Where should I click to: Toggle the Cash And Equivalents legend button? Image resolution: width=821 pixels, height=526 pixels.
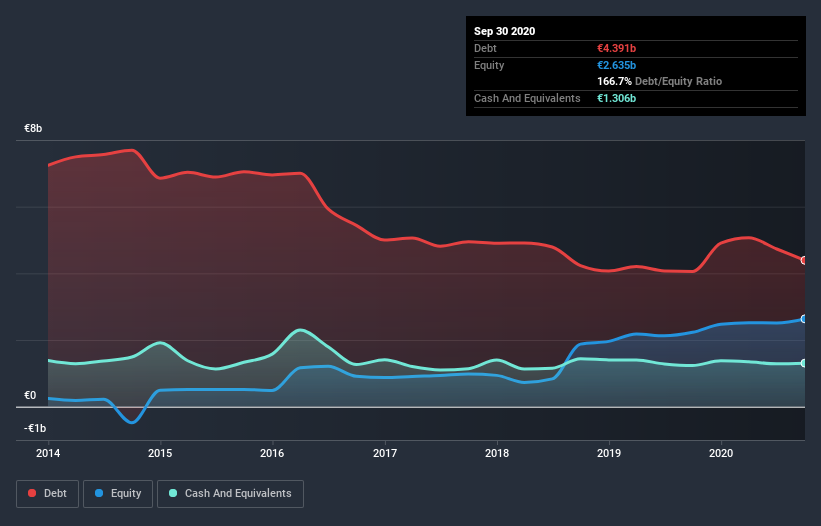[230, 494]
